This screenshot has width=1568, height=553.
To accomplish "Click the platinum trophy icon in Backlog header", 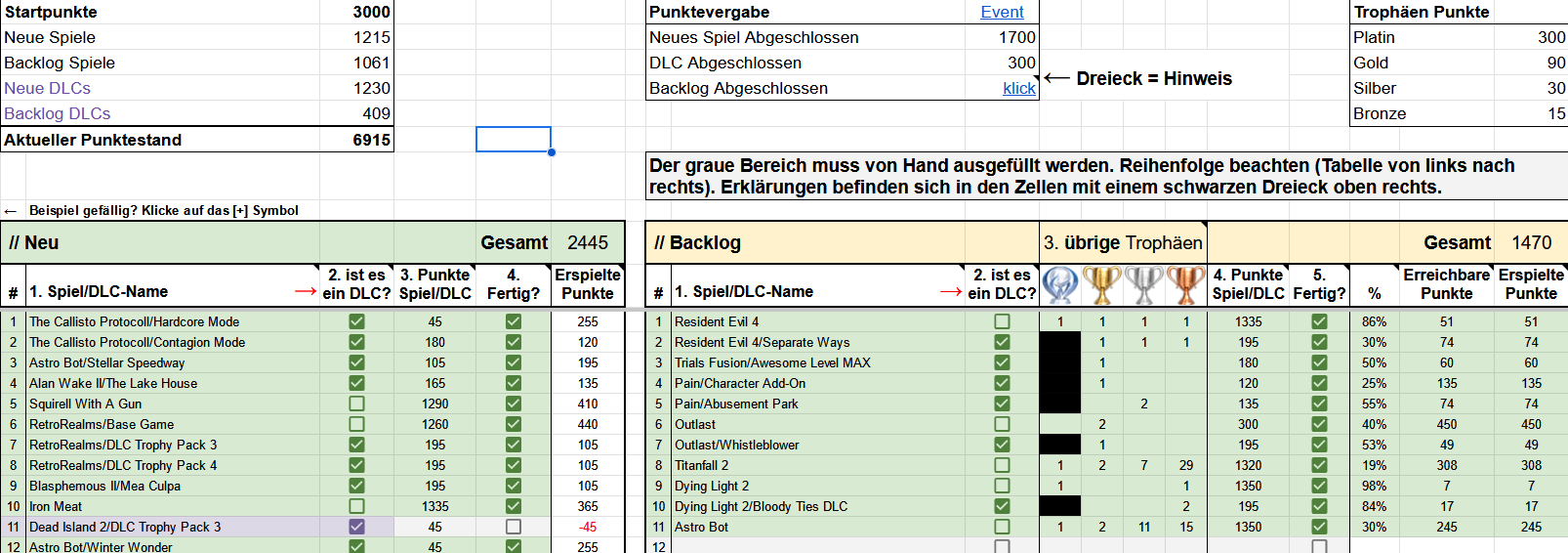I will point(1060,284).
